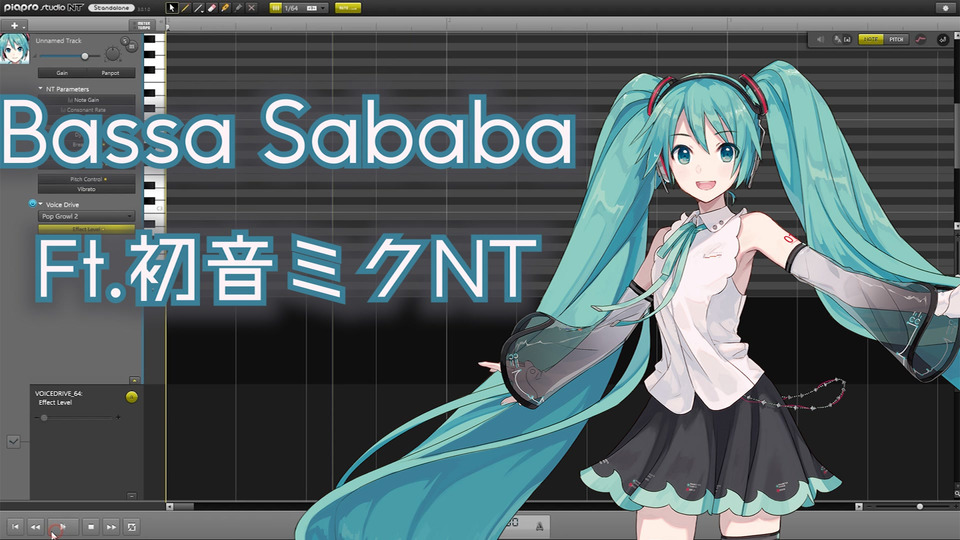The image size is (960, 540).
Task: Click the pink pitch curve icon
Action: [x=921, y=39]
